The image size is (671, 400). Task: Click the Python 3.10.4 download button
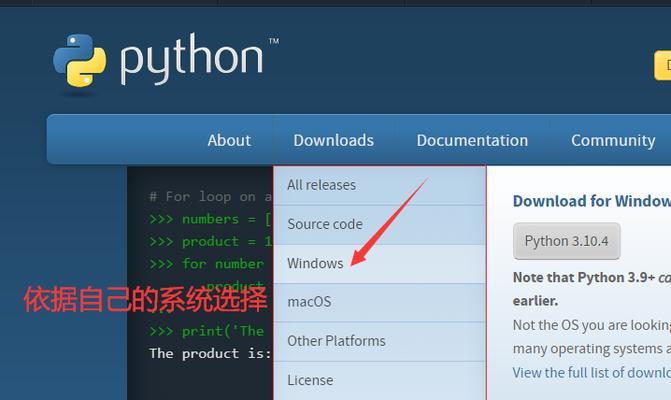(567, 241)
